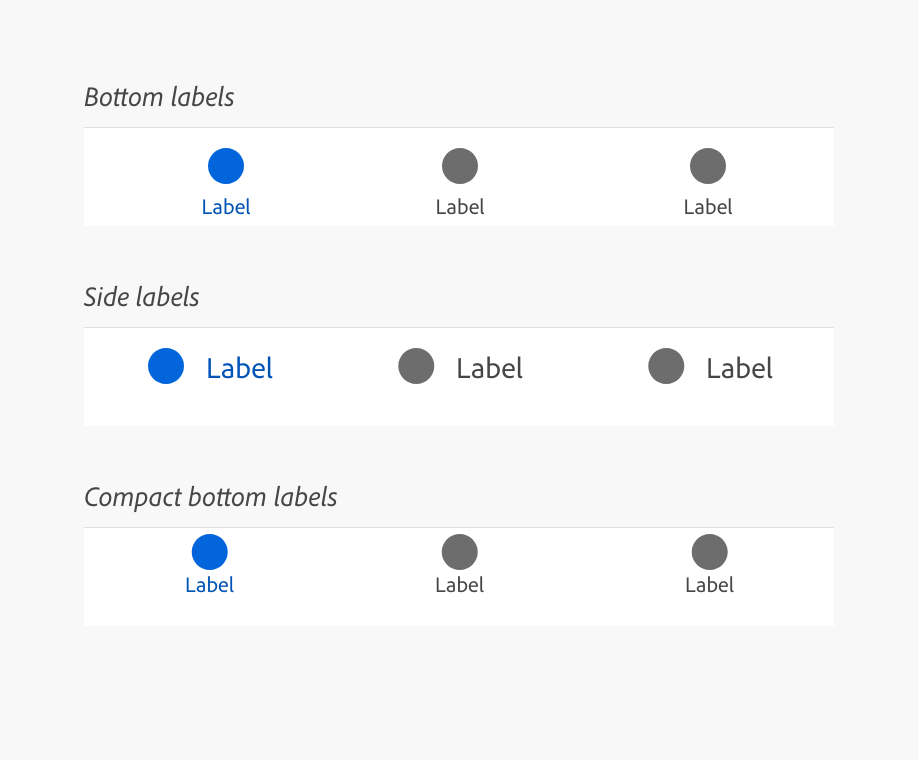The height and width of the screenshot is (760, 918).
Task: Click the Compact bottom labels heading
Action: (x=210, y=497)
